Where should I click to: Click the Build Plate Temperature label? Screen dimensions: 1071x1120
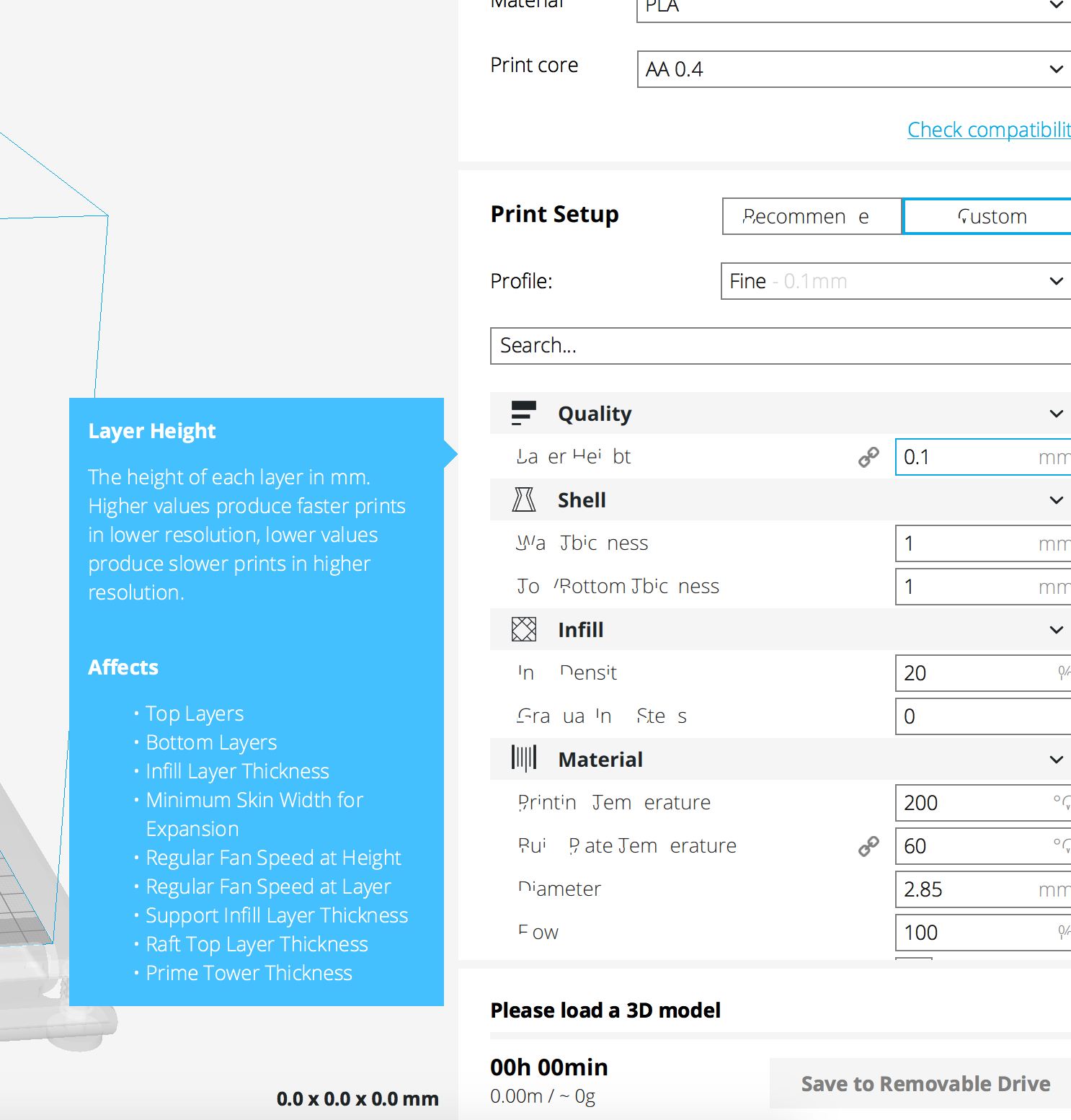pos(627,846)
